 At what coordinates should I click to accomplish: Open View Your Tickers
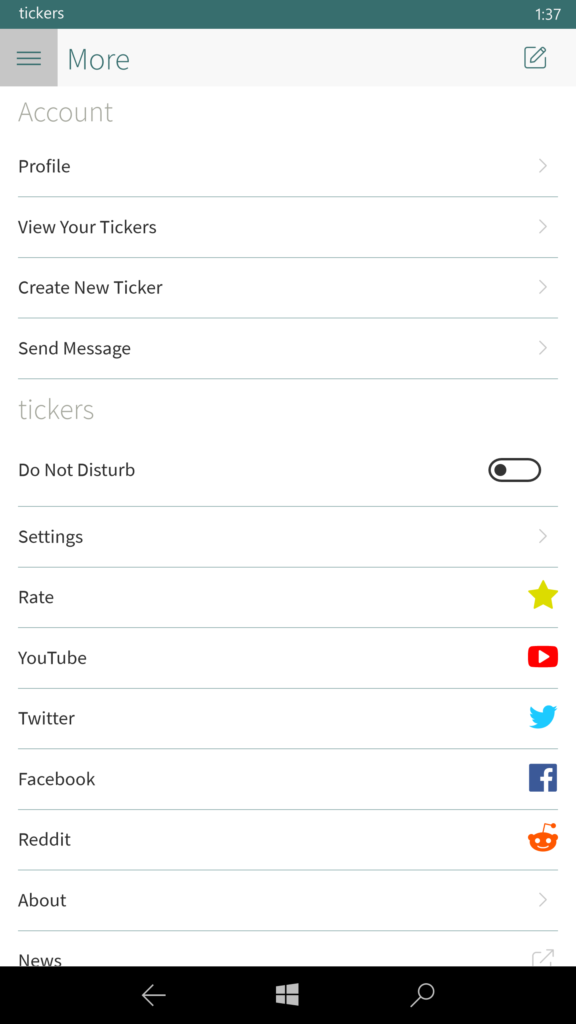pyautogui.click(x=288, y=227)
